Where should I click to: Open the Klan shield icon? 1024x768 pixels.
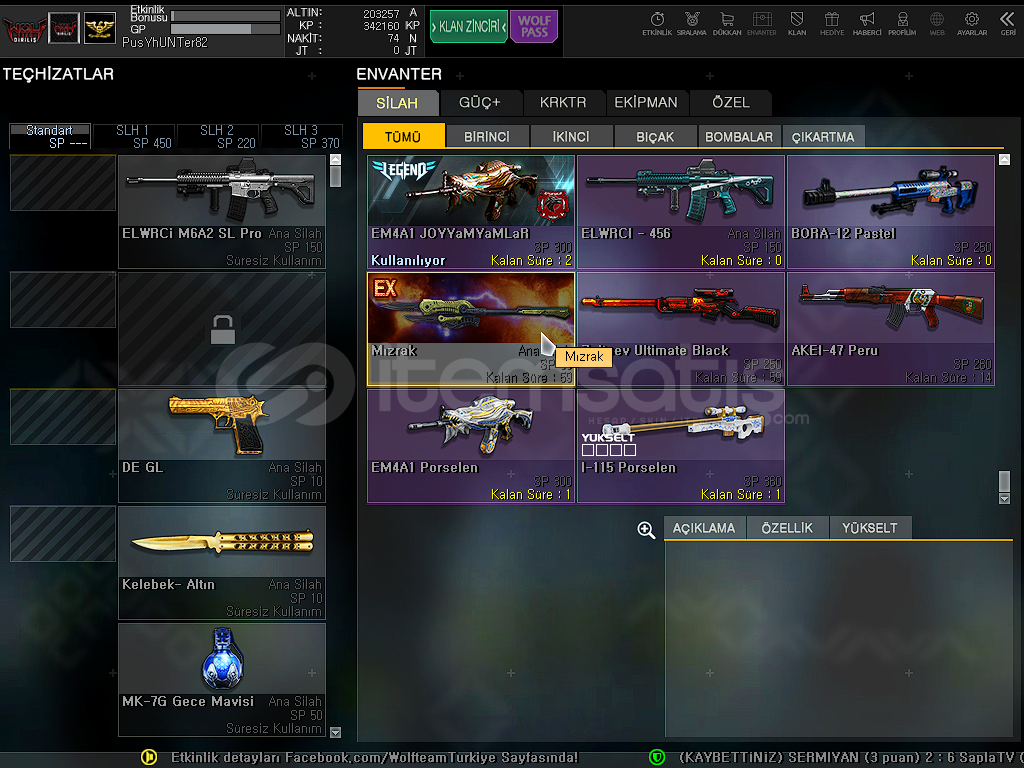[797, 24]
